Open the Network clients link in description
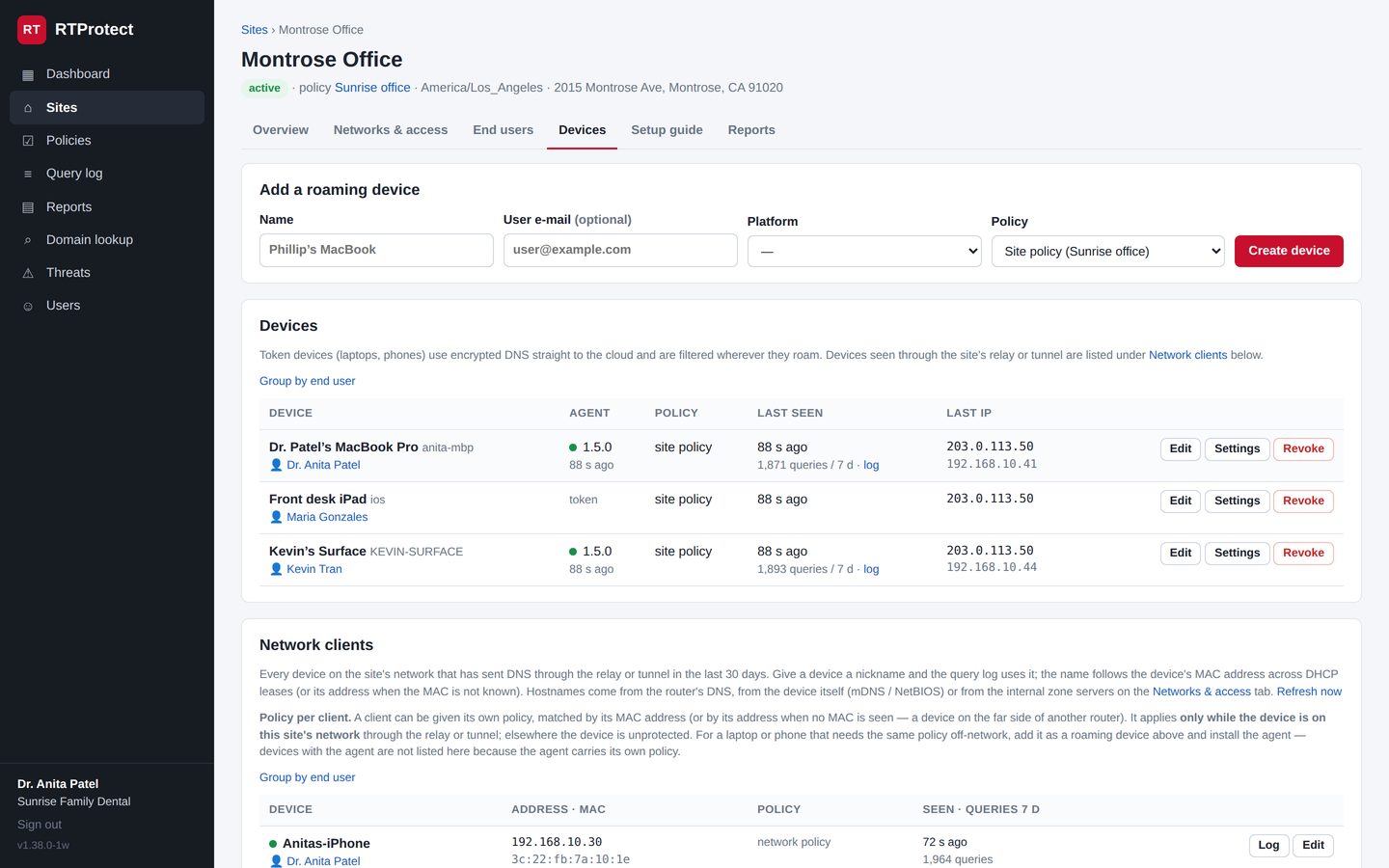The image size is (1389, 868). (1187, 355)
